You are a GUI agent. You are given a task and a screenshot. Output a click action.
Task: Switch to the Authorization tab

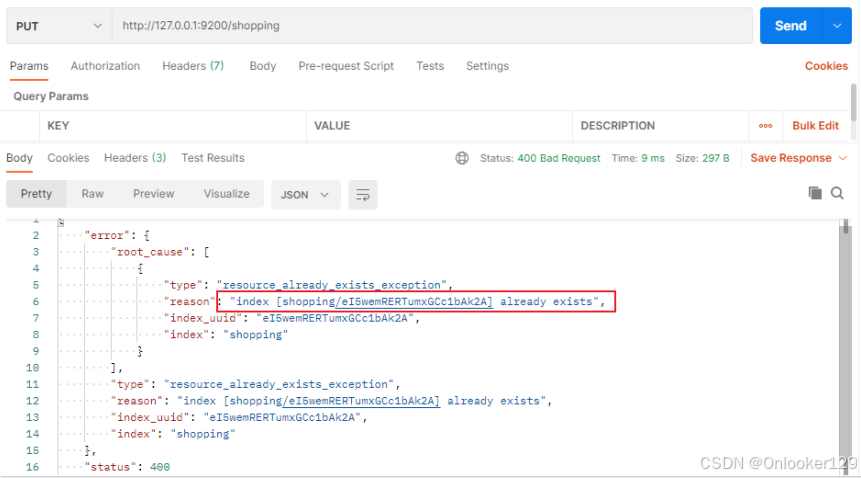click(x=105, y=66)
